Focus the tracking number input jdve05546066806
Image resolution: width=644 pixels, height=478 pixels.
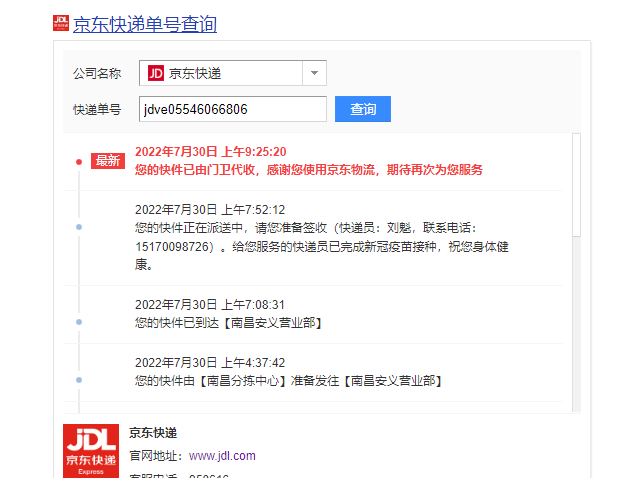click(233, 109)
